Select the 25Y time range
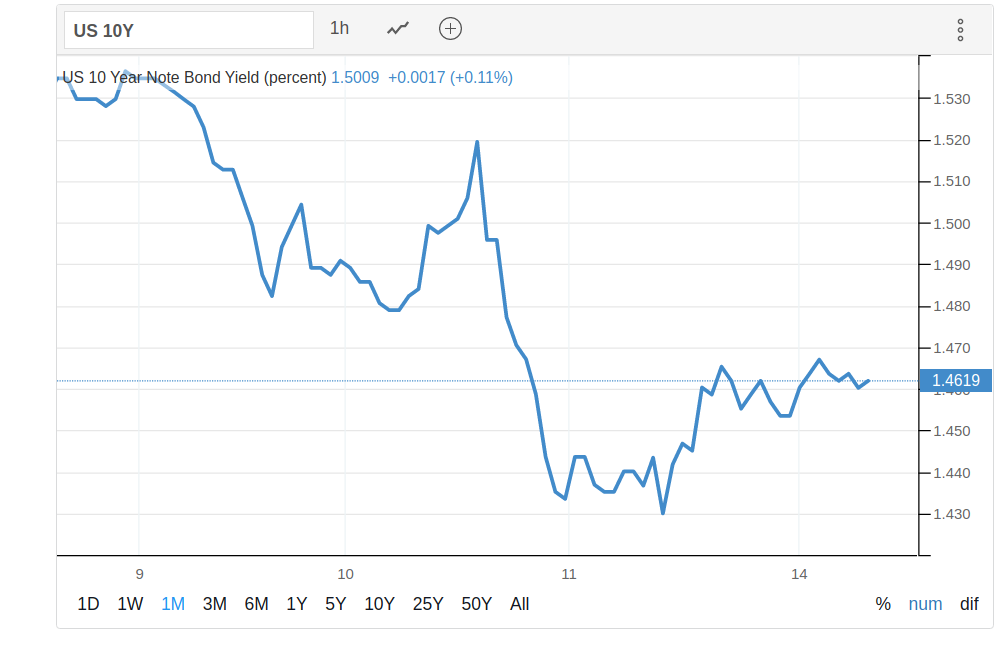 428,604
